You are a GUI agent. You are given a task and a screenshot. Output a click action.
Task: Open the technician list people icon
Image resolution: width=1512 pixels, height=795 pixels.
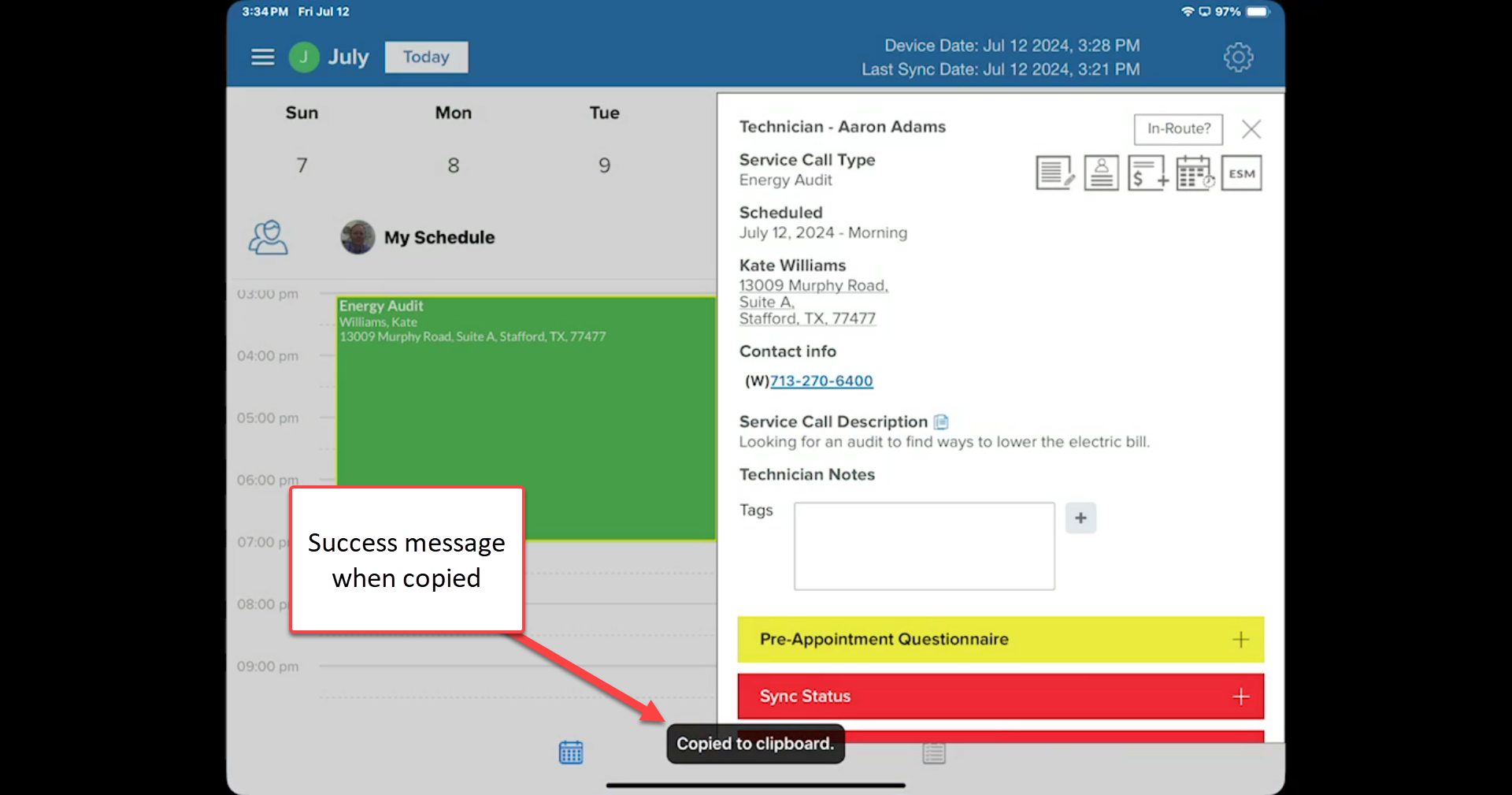269,237
